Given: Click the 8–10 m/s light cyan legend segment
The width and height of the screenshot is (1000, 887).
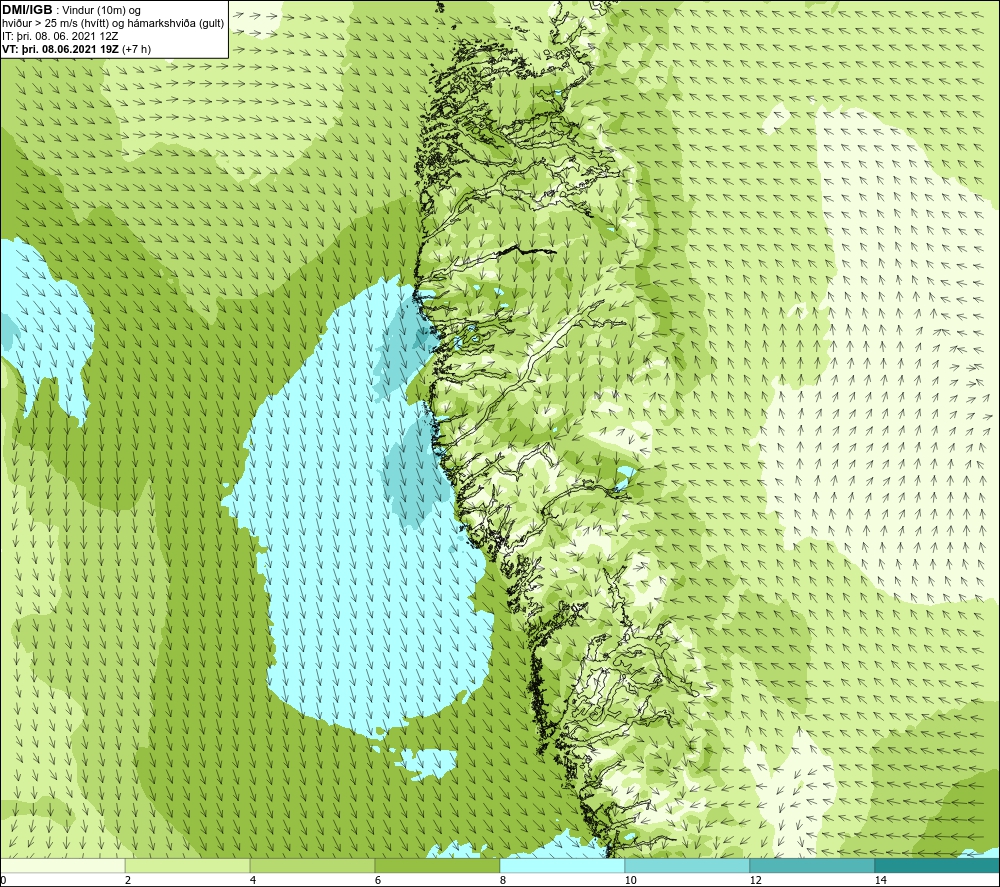Looking at the screenshot, I should (x=562, y=865).
